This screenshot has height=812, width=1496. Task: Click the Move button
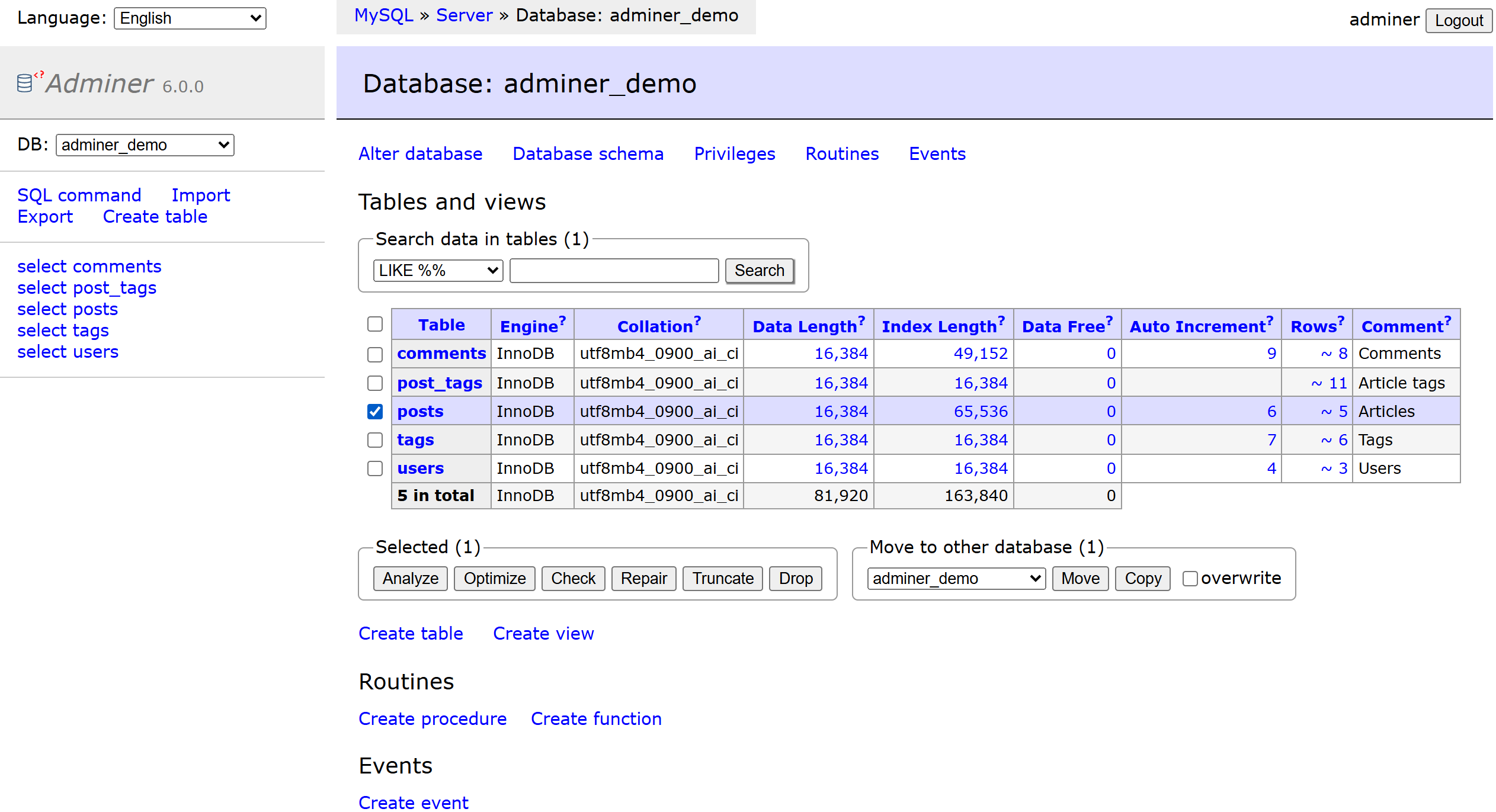pos(1081,579)
